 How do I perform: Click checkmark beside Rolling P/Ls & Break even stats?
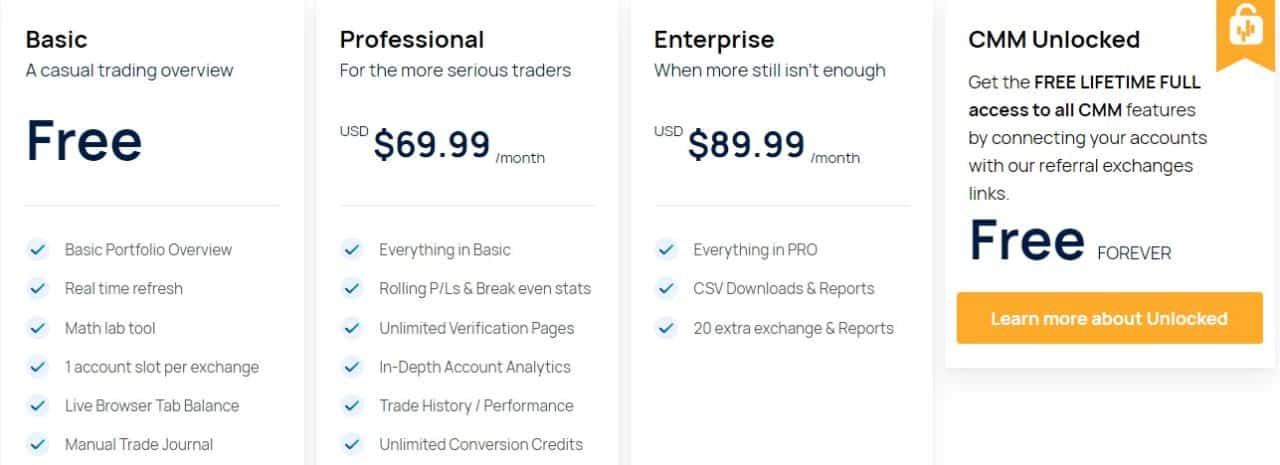(352, 288)
